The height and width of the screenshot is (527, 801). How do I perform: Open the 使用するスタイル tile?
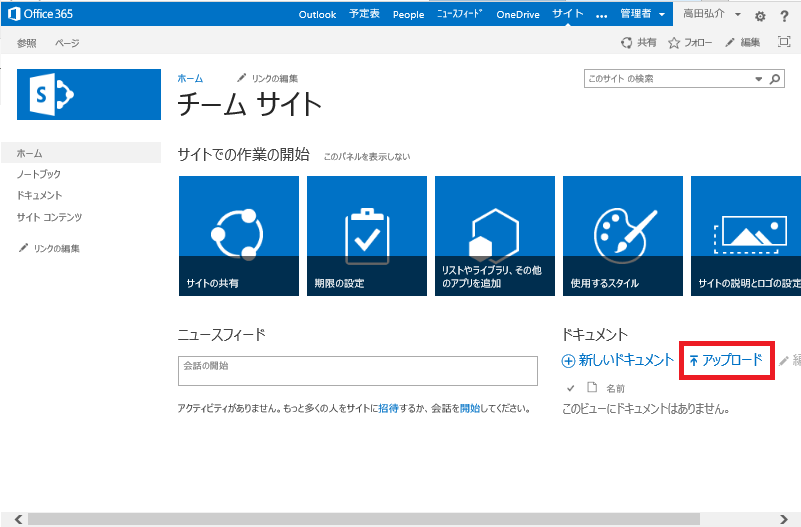[623, 236]
